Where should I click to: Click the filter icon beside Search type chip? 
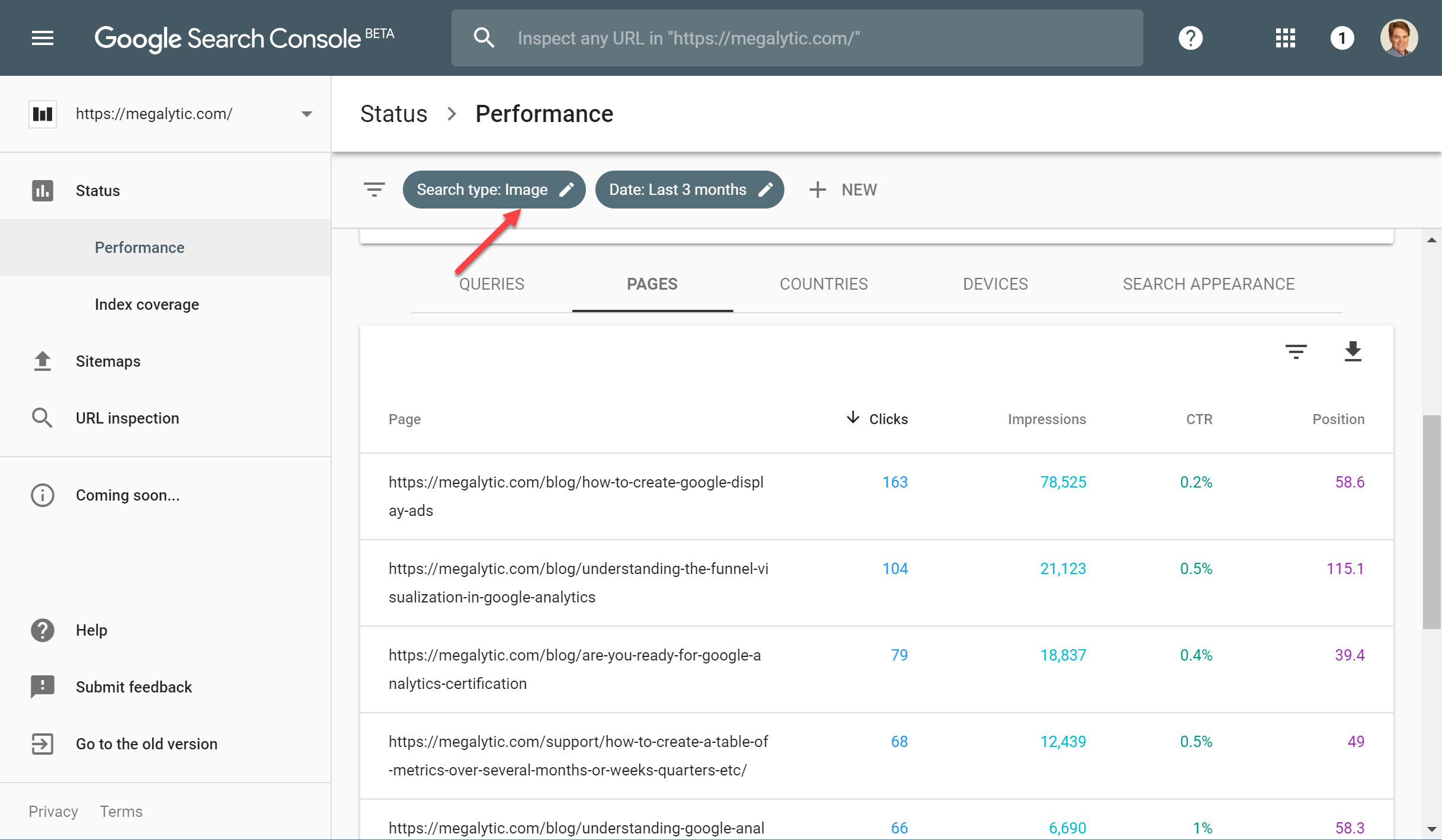click(x=374, y=190)
